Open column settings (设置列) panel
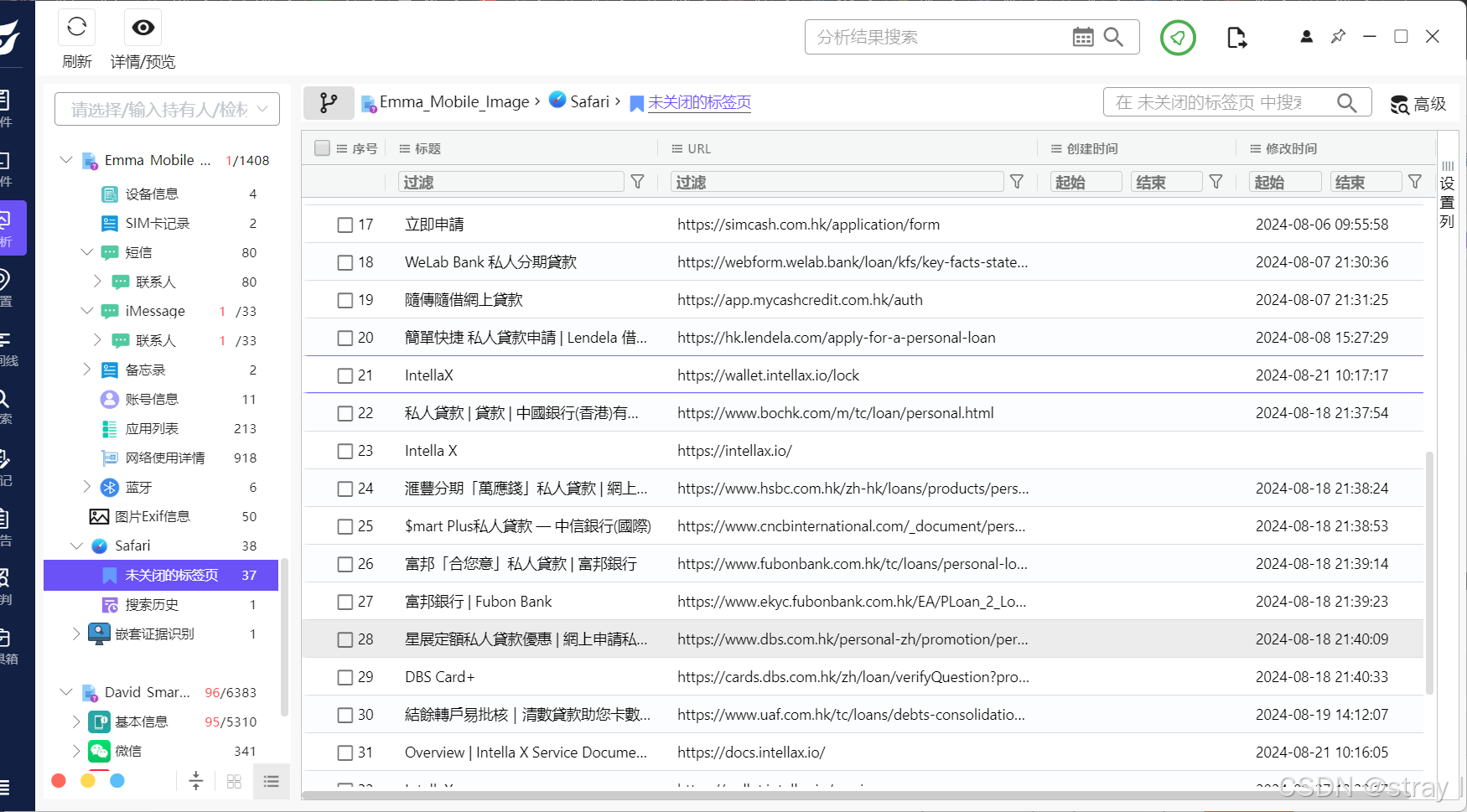 click(1448, 195)
